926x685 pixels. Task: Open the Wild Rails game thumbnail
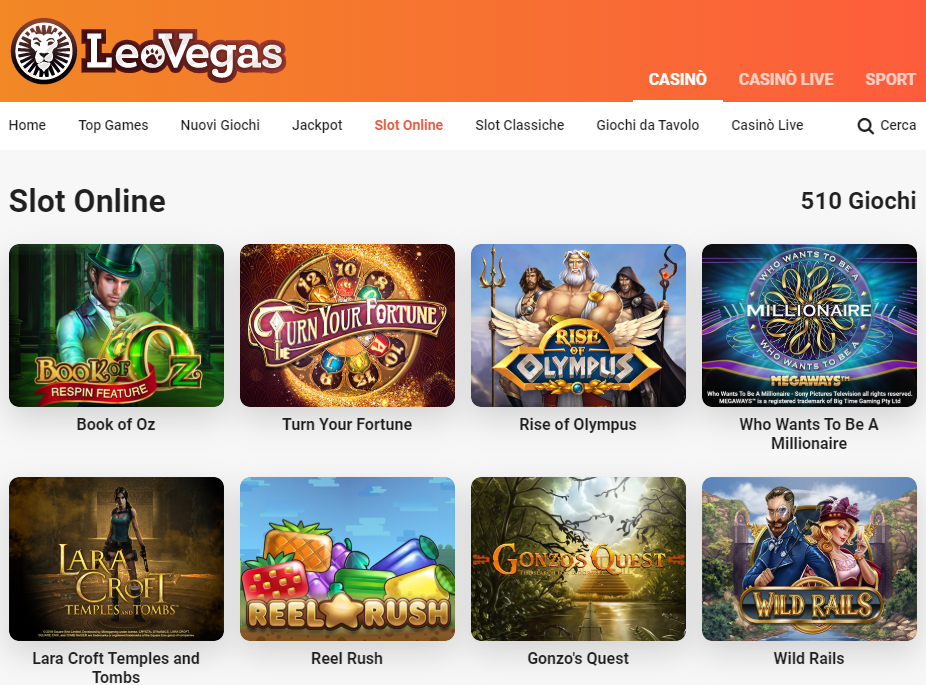(809, 559)
